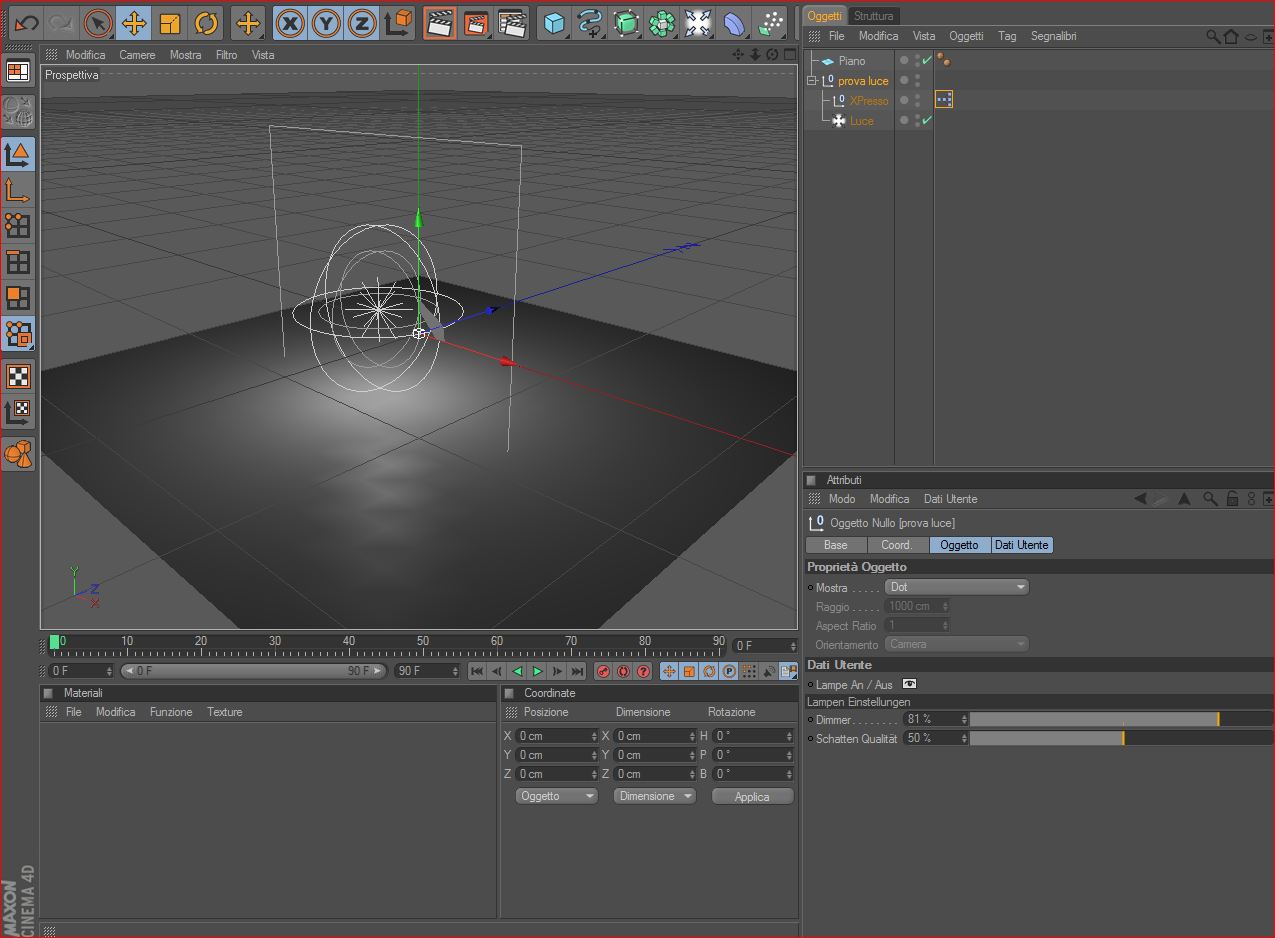Screen dimensions: 1275x938
Task: Open the Oggetto dropdown in Coordinate panel
Action: (x=557, y=796)
